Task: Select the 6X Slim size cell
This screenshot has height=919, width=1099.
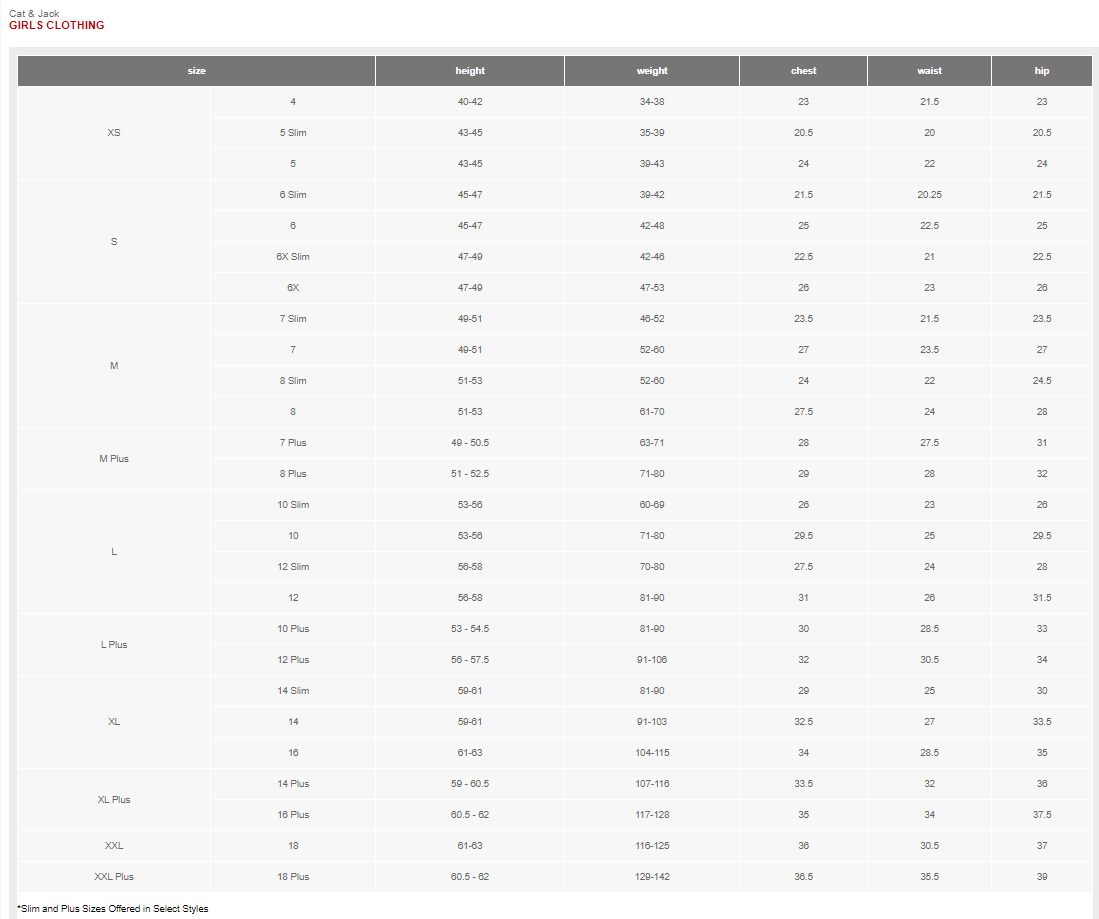Action: coord(293,257)
